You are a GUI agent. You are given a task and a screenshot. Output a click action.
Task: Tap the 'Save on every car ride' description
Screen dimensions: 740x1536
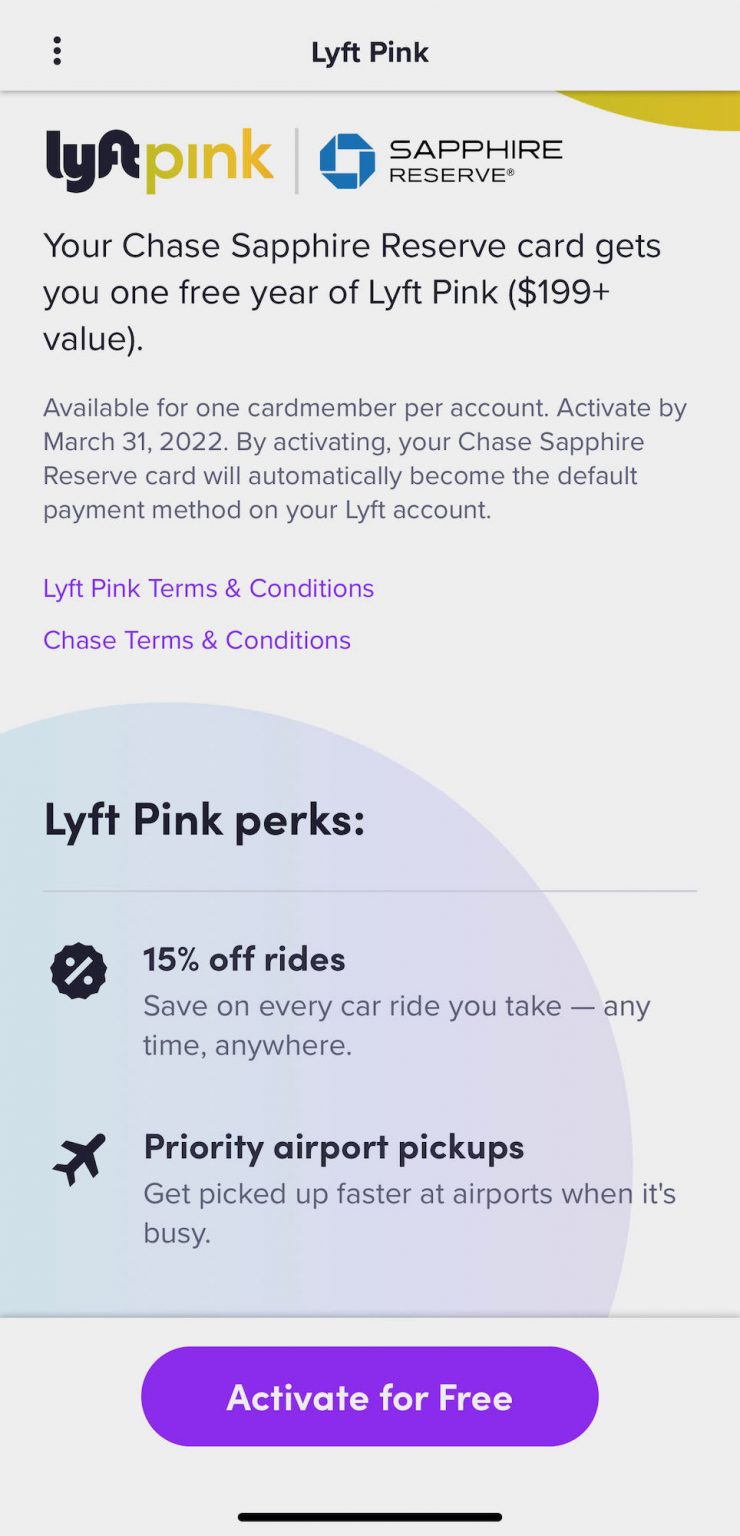tap(396, 1025)
